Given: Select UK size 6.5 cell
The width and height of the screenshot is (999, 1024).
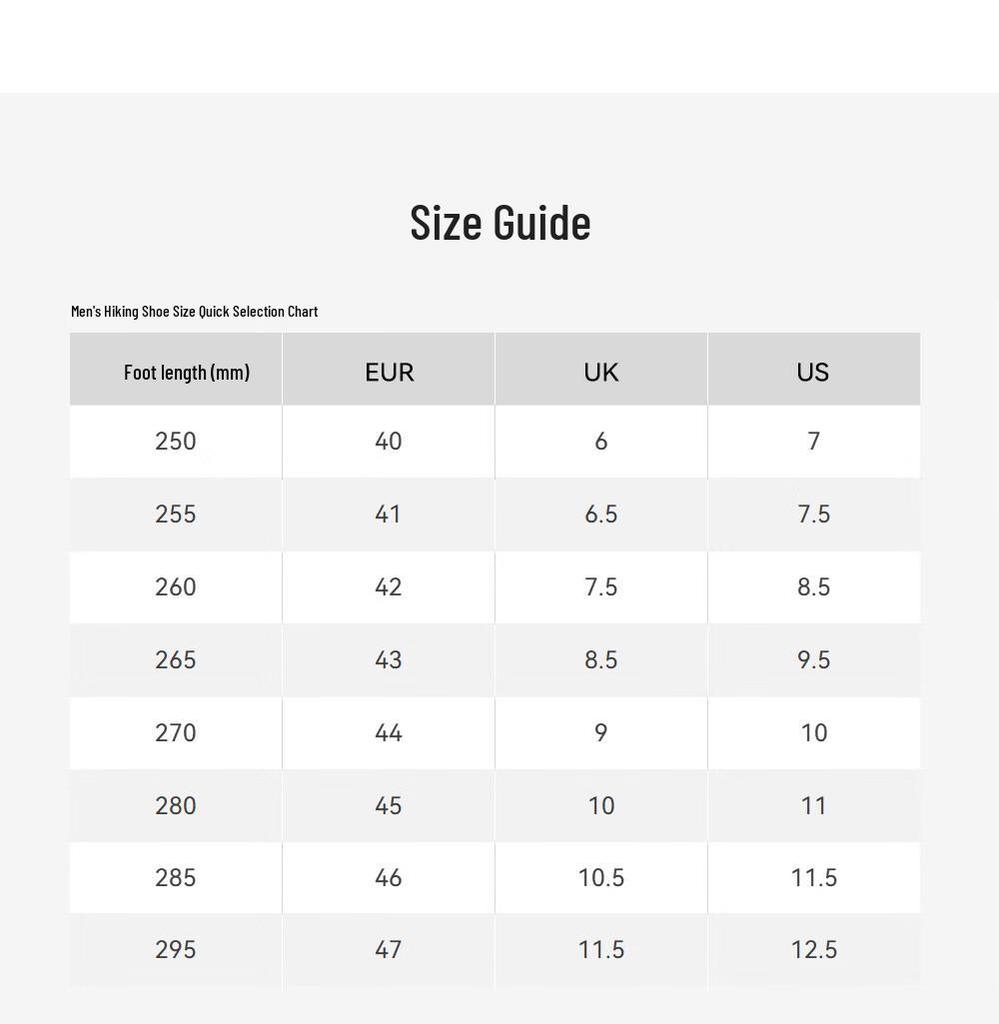Looking at the screenshot, I should (601, 515).
